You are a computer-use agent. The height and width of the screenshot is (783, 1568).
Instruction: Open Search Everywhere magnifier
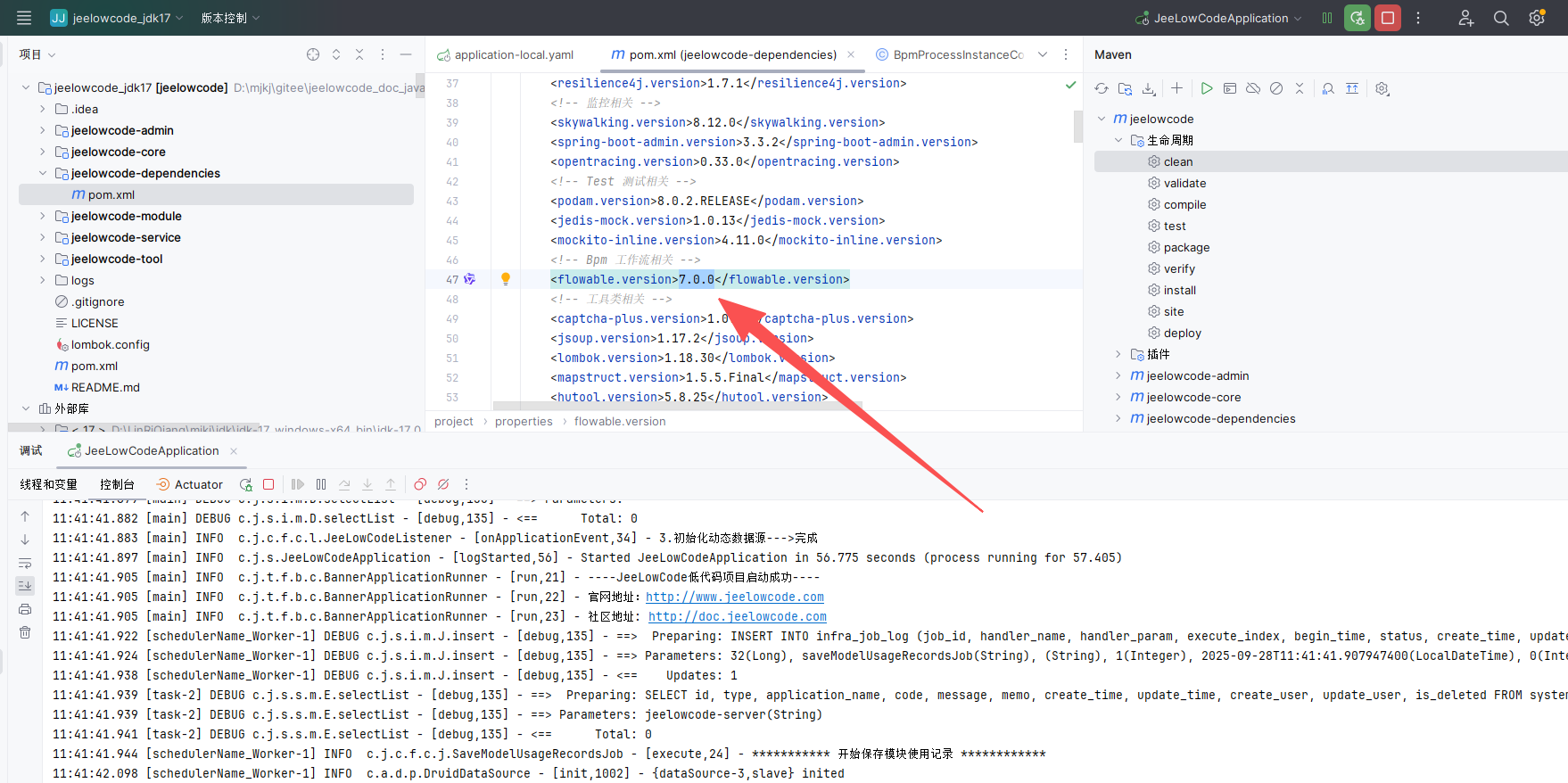[x=1501, y=18]
